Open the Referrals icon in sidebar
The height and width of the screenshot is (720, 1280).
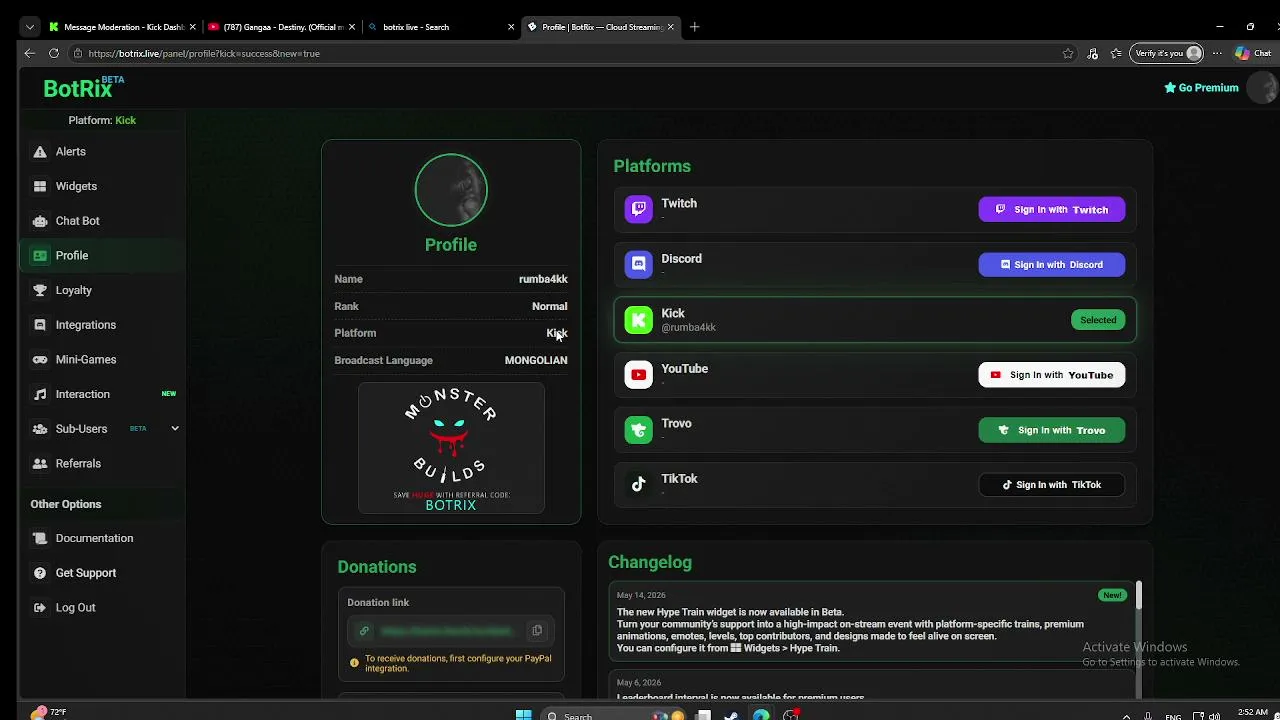(x=40, y=464)
